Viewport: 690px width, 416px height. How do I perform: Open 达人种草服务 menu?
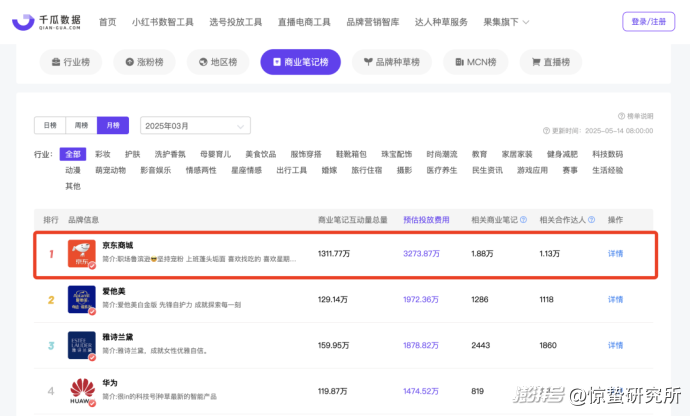pos(441,22)
